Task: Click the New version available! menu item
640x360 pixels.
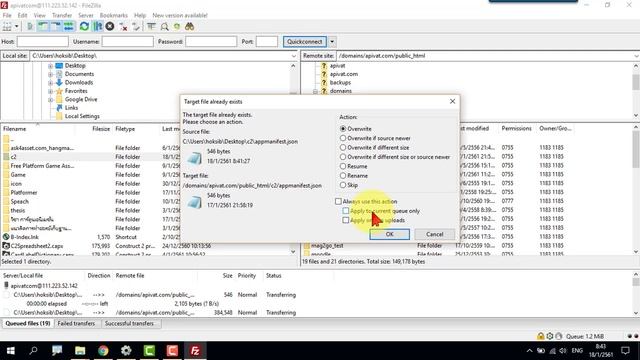Action: (x=180, y=15)
